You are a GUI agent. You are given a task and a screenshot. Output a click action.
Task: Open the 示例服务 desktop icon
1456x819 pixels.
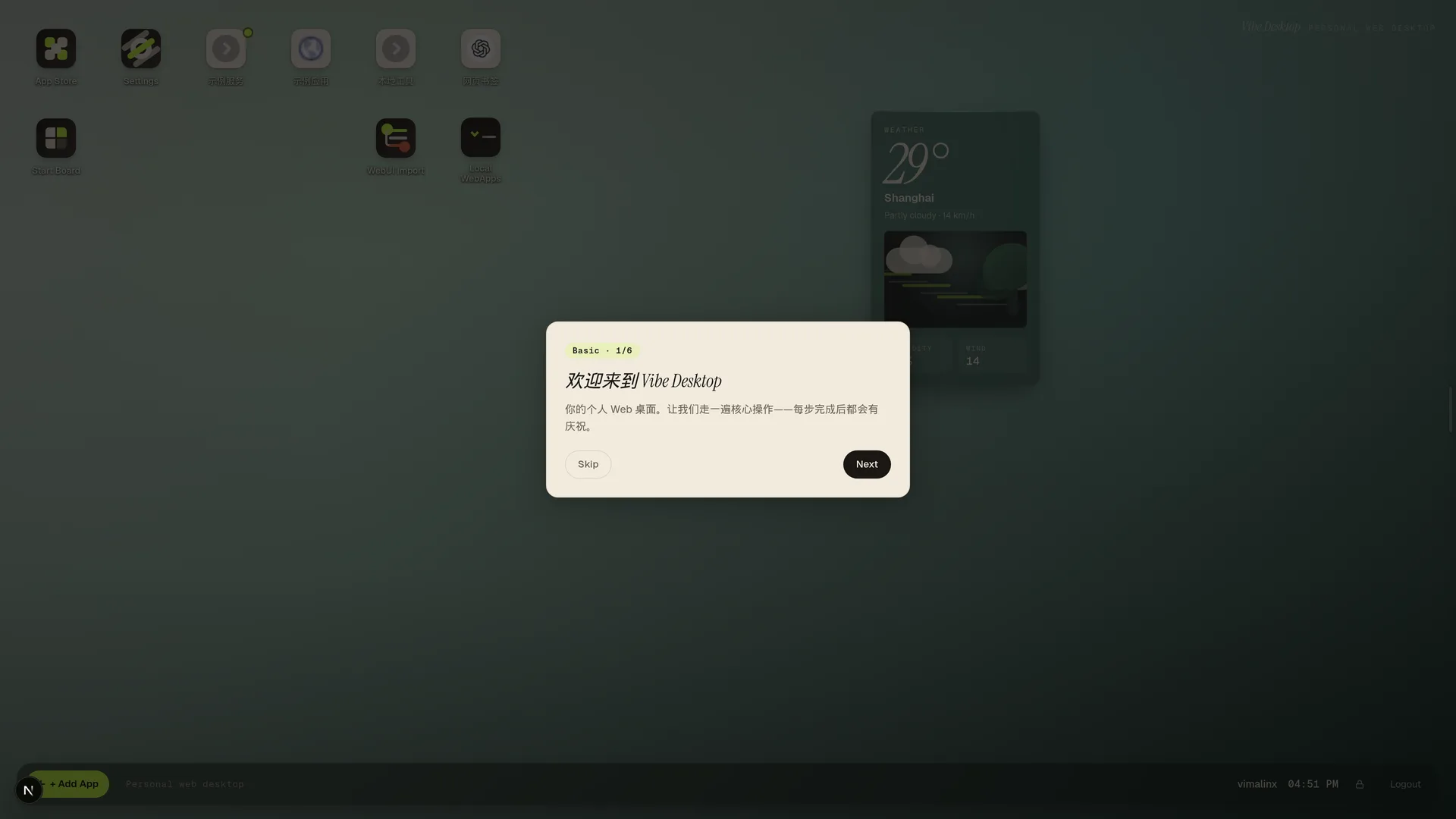pos(226,49)
